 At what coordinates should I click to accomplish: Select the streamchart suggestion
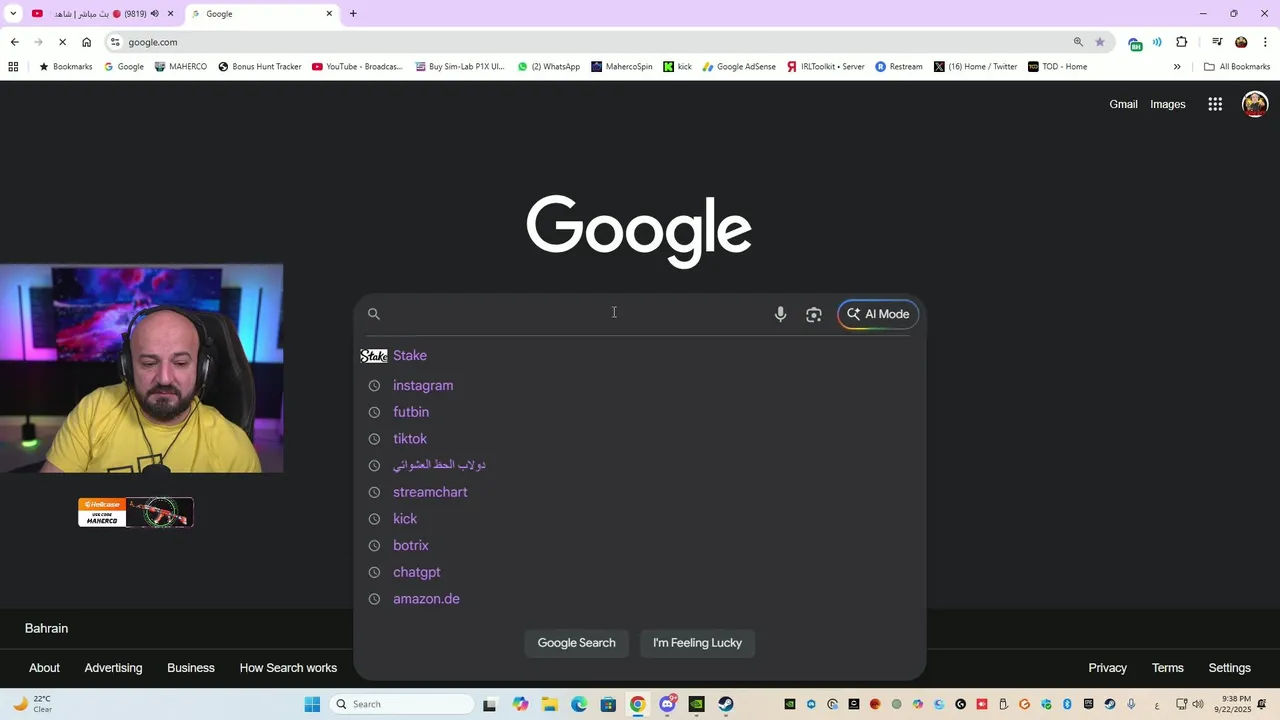point(640,492)
